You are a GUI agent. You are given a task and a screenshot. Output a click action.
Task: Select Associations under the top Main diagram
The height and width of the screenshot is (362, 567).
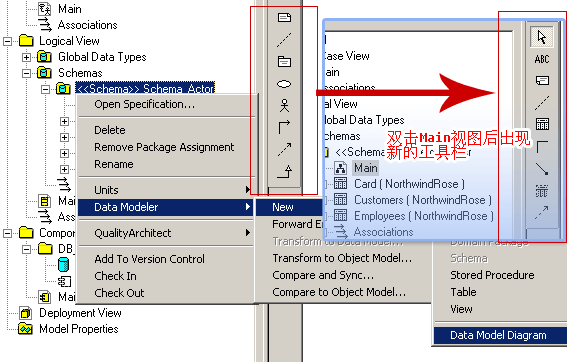point(88,25)
